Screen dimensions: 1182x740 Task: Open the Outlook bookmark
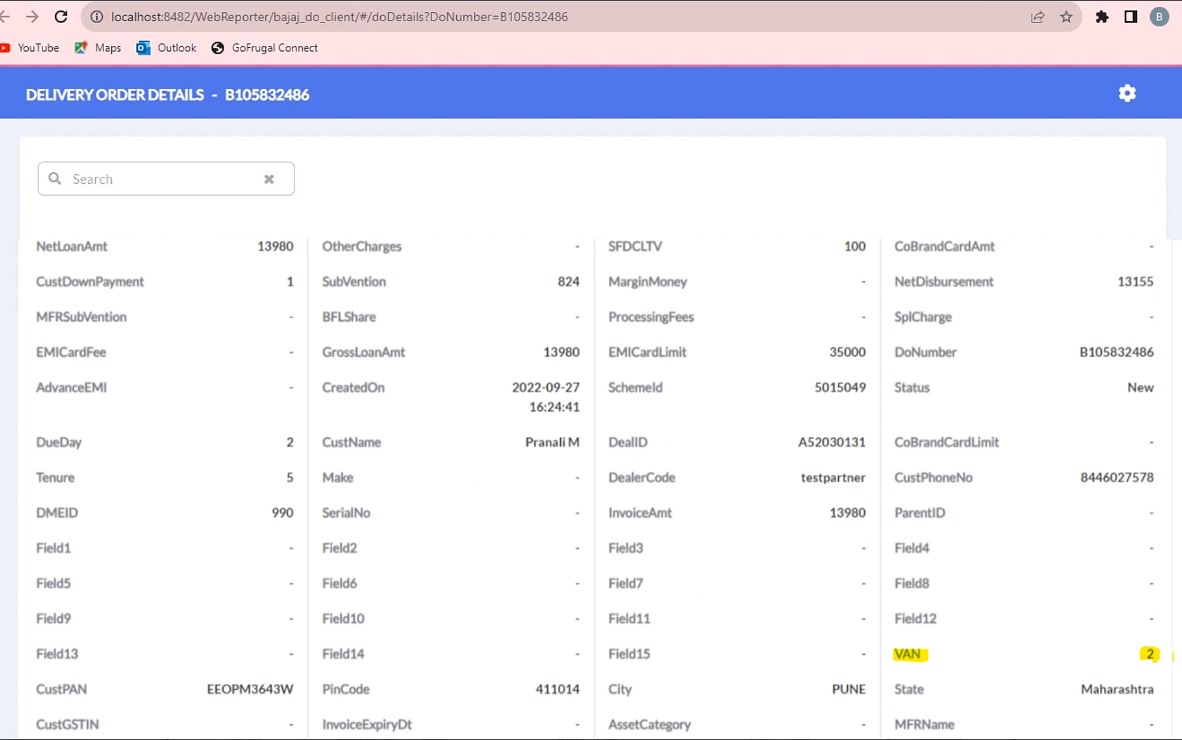[x=166, y=47]
